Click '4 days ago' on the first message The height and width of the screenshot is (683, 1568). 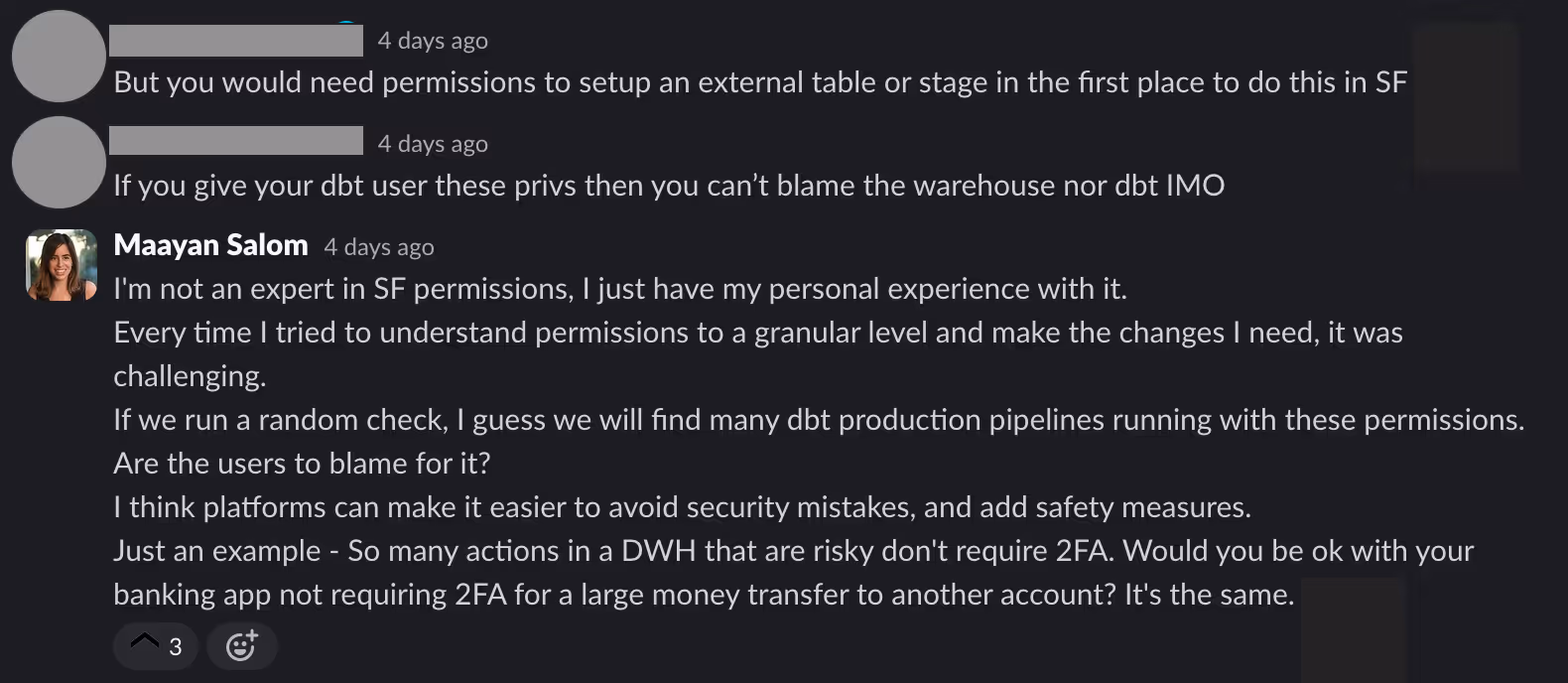(432, 40)
